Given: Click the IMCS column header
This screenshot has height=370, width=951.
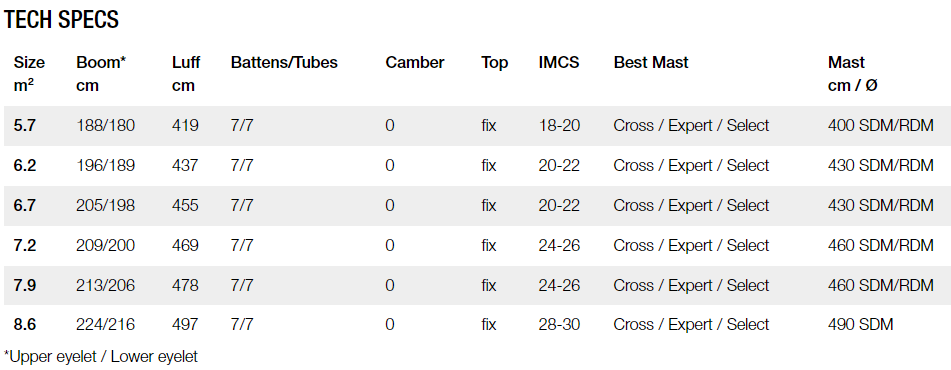Looking at the screenshot, I should (559, 62).
